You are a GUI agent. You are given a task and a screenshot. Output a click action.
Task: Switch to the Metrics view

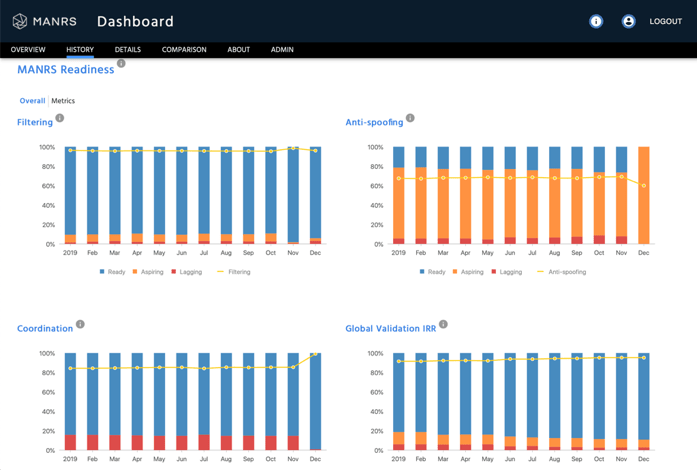click(63, 101)
